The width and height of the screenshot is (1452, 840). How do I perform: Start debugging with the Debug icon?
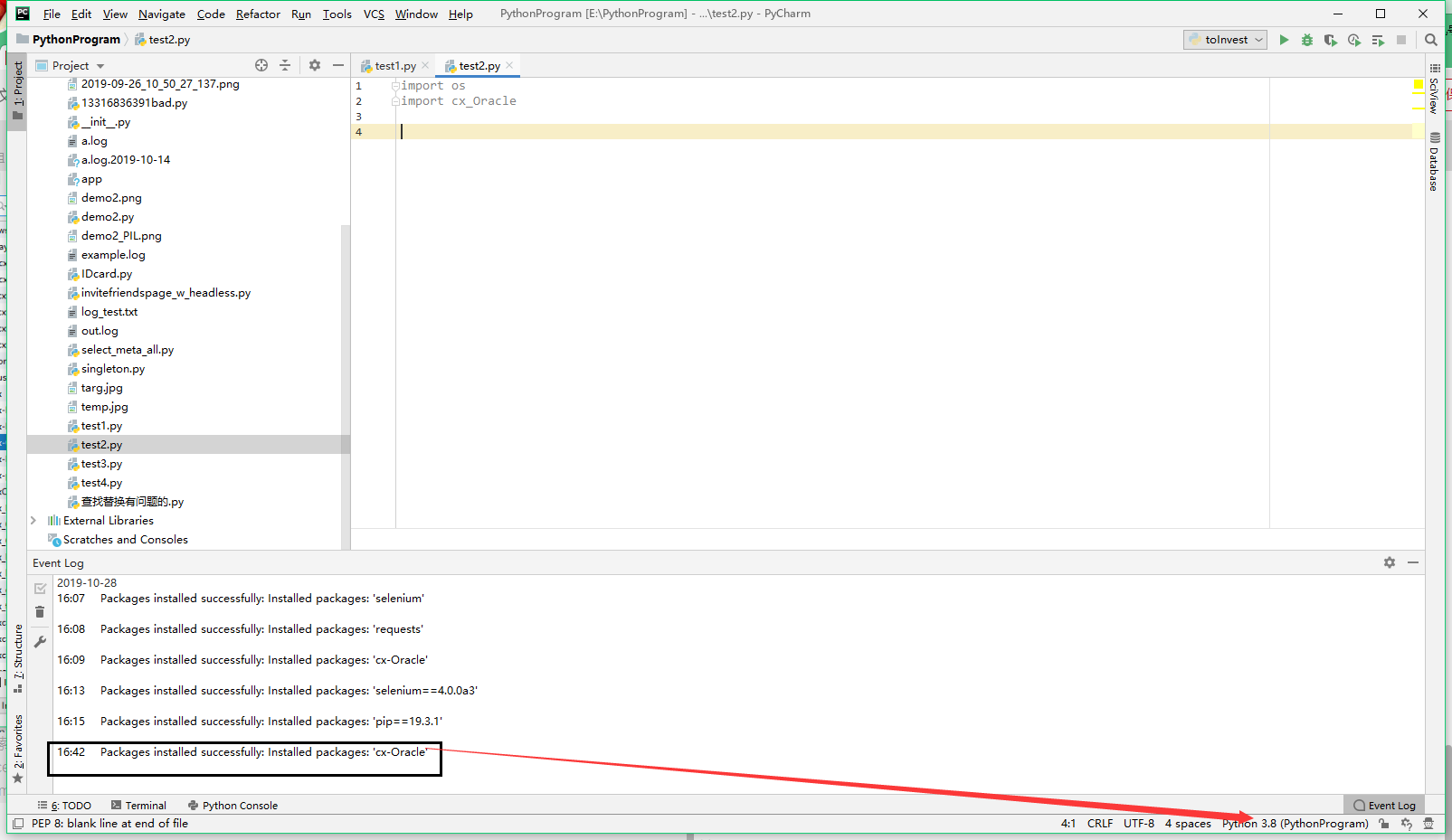tap(1306, 39)
